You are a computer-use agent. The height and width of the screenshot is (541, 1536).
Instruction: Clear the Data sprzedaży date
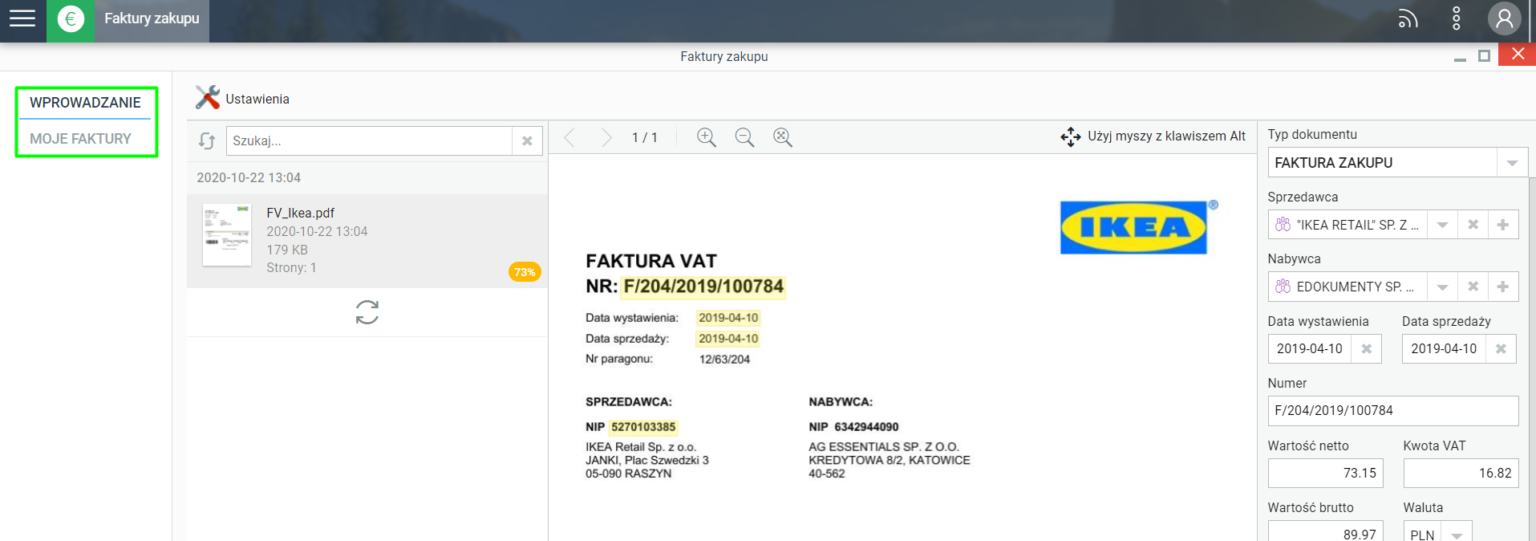pos(1501,349)
